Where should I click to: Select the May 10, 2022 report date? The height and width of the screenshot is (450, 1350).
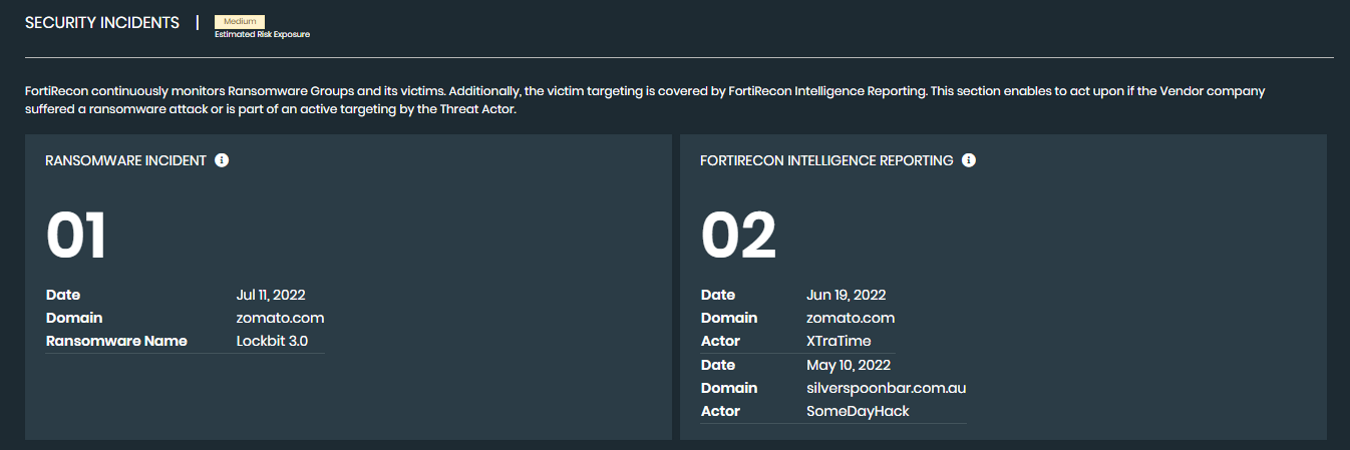point(848,365)
